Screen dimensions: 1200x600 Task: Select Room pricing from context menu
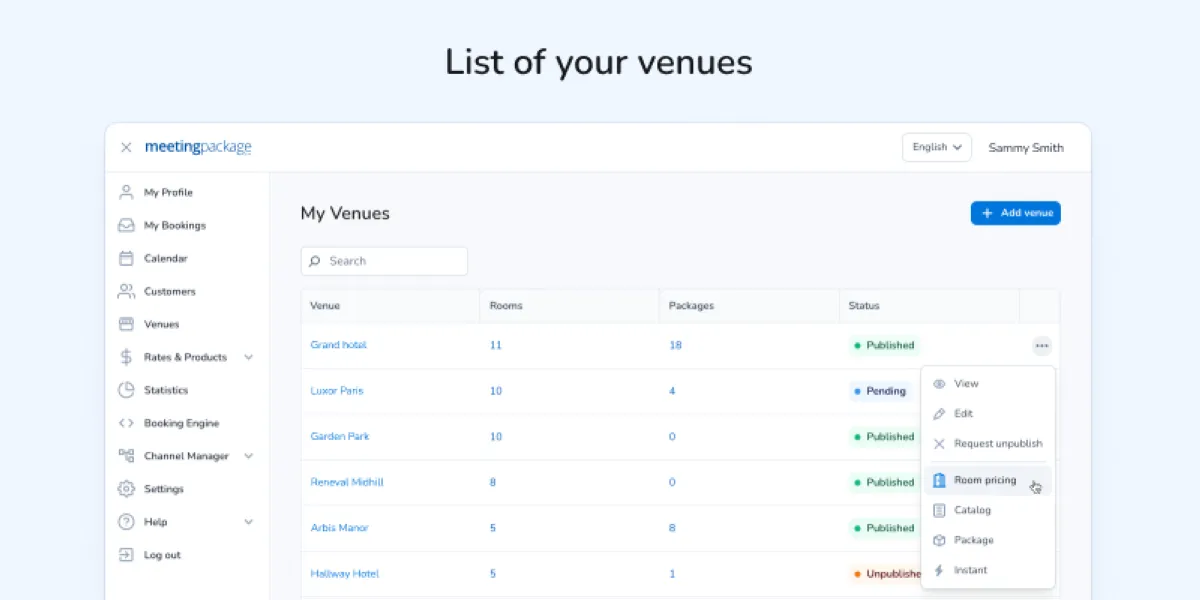985,480
